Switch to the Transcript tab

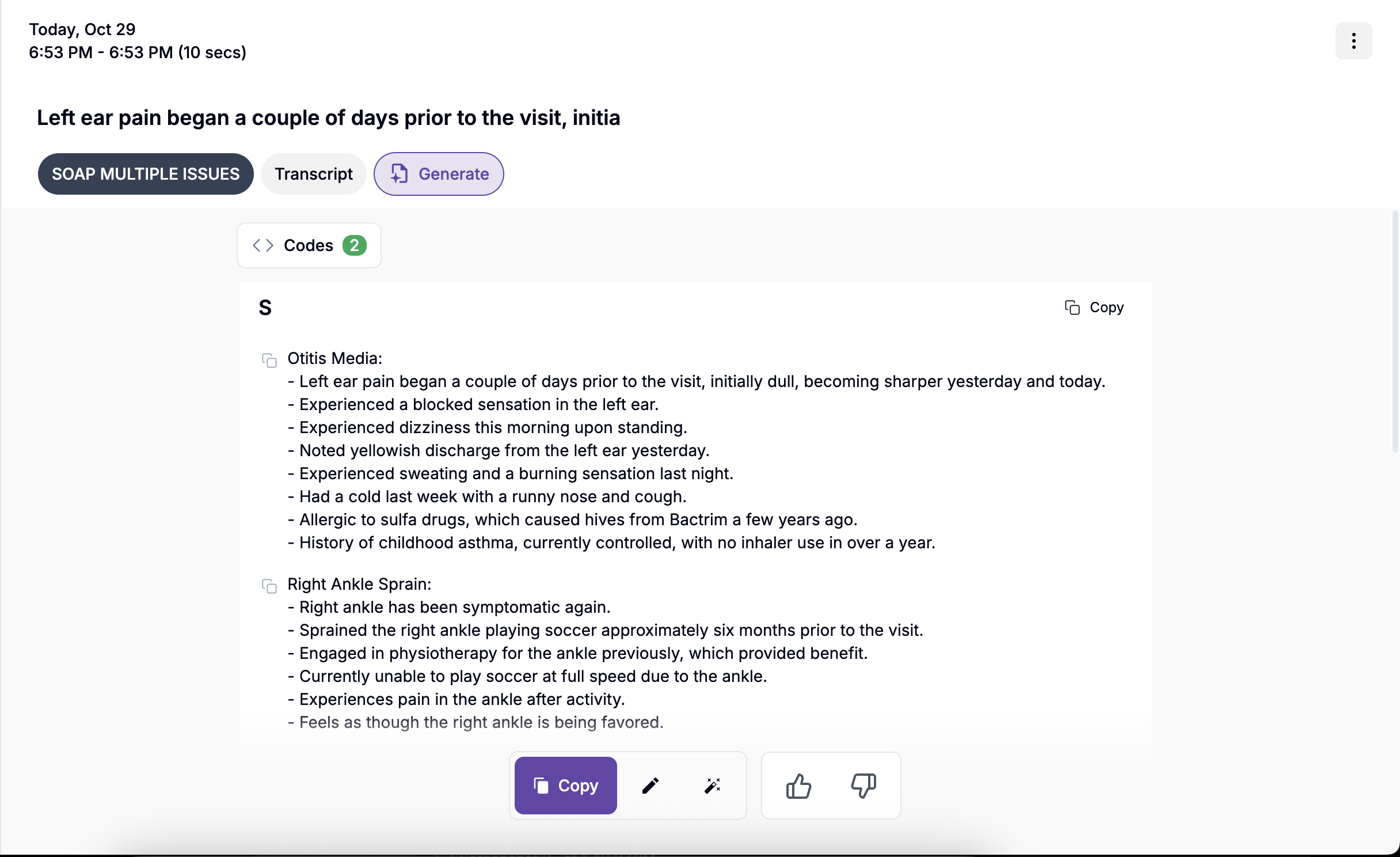click(313, 174)
